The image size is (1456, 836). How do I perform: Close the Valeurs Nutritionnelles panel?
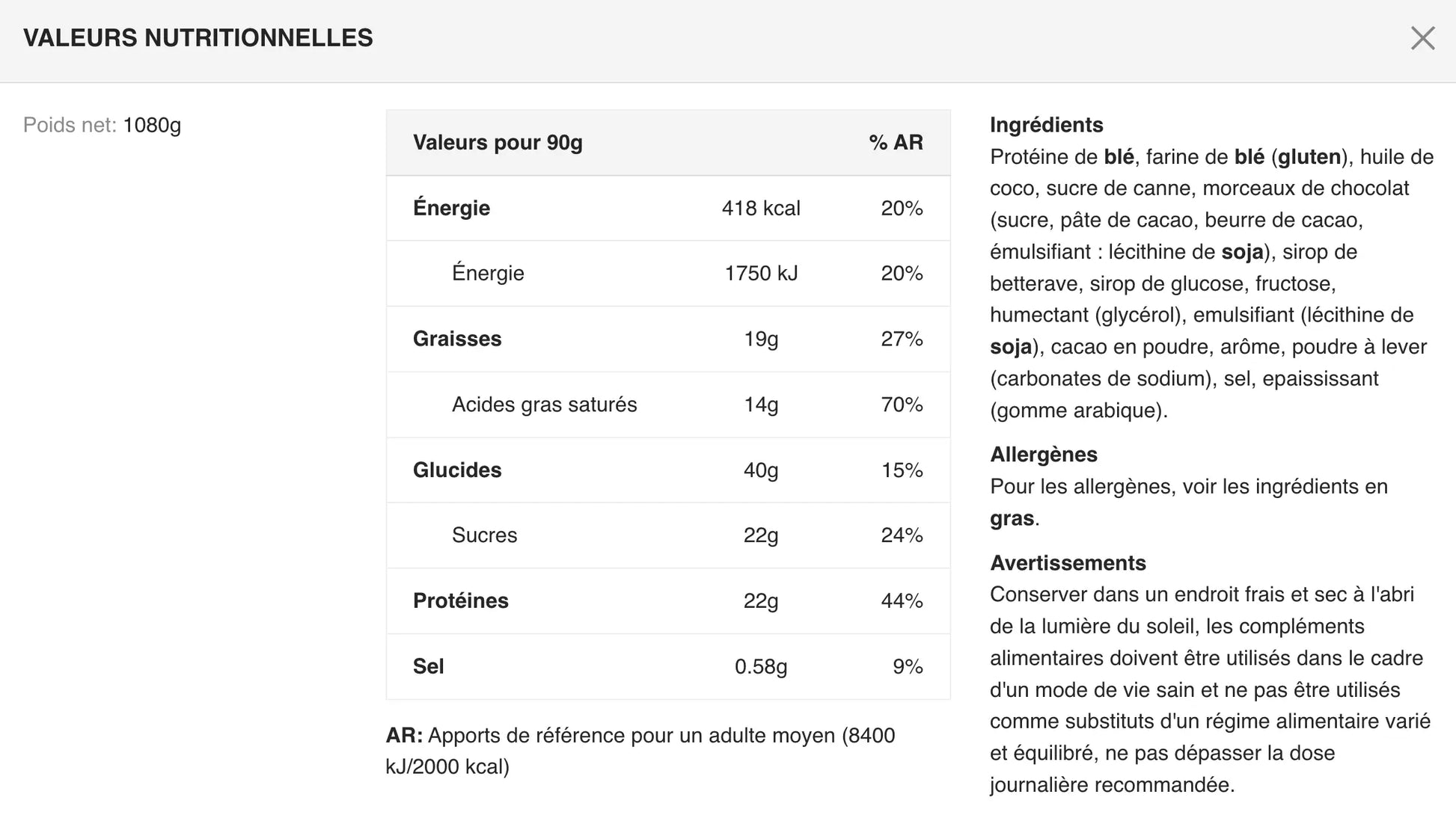[x=1422, y=38]
